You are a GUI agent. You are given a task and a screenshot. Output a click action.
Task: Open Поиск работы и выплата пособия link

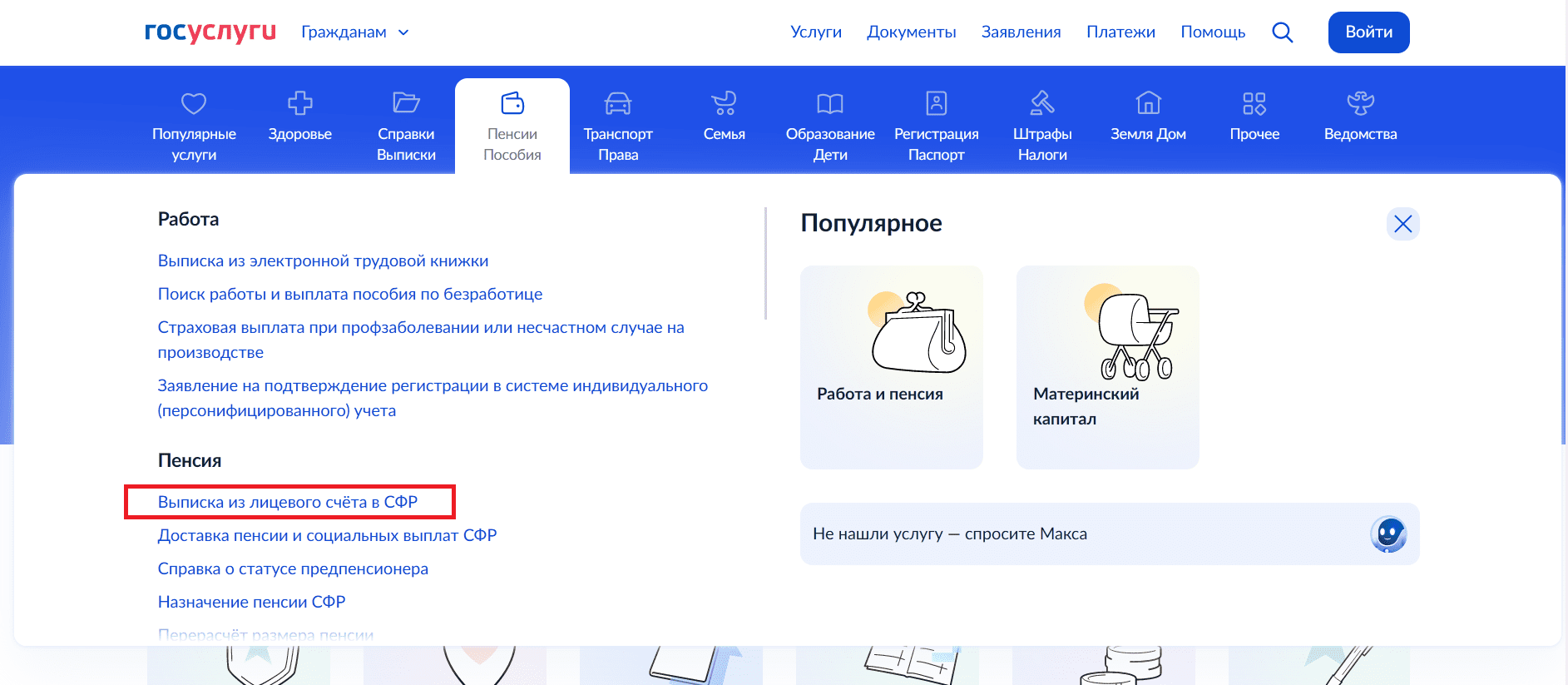[350, 294]
